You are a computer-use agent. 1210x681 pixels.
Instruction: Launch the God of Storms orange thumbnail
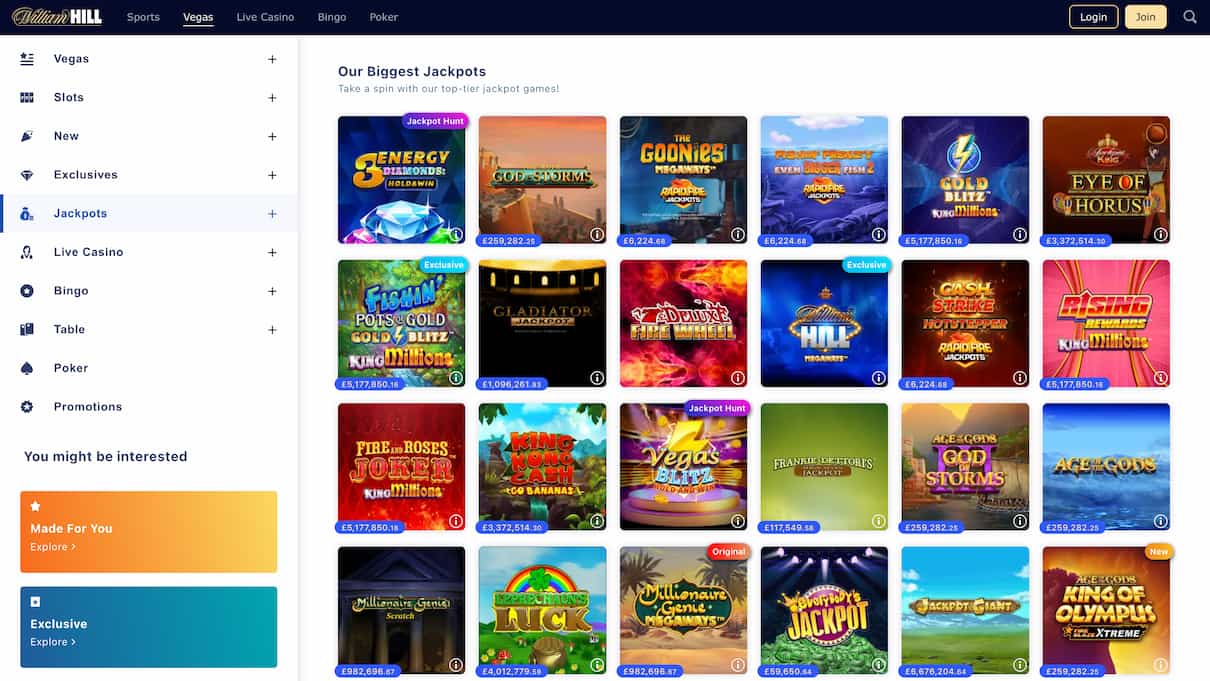(x=542, y=180)
